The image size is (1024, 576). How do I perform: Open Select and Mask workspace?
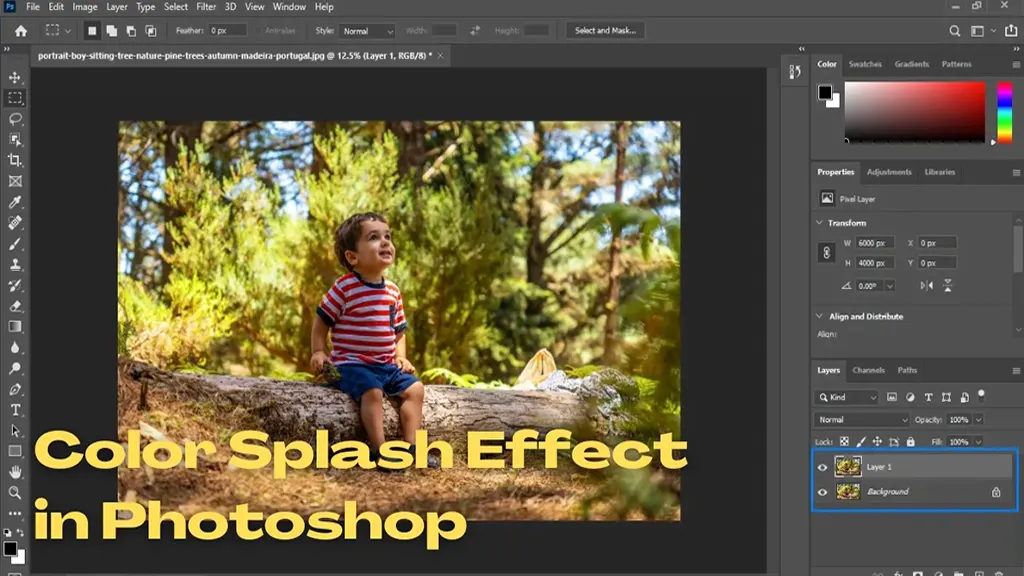605,30
